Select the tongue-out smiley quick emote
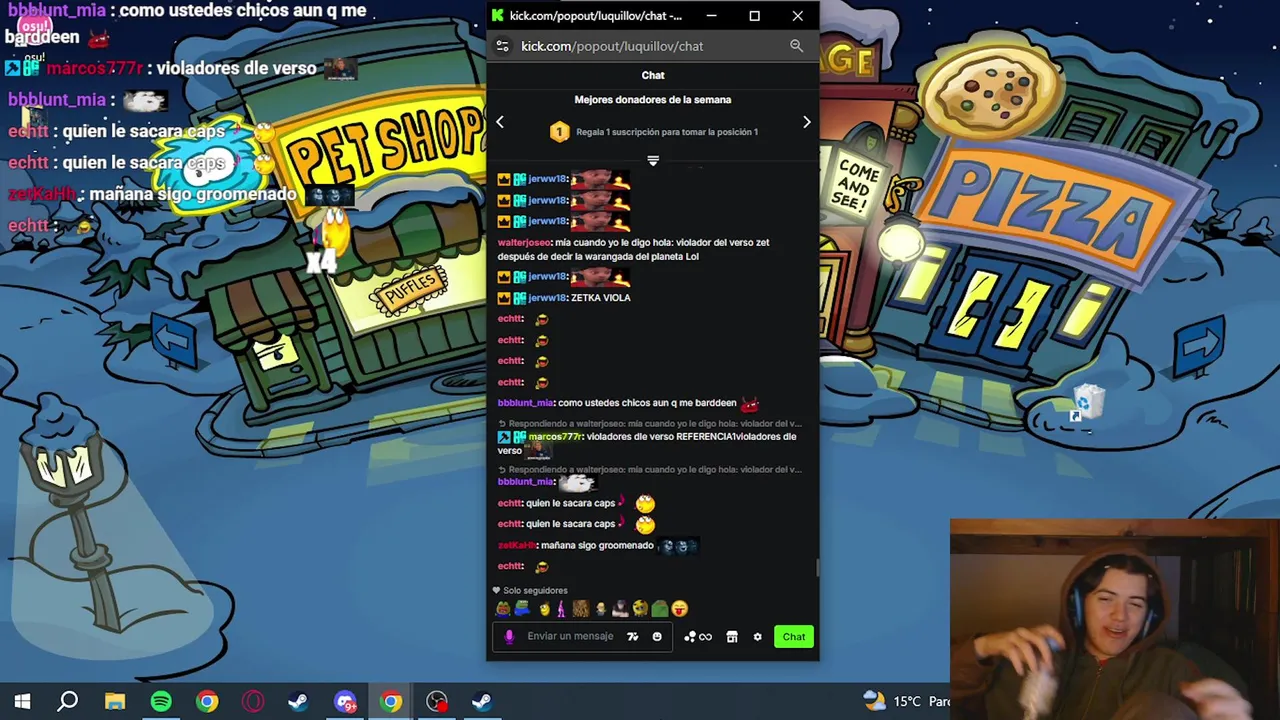The width and height of the screenshot is (1280, 720). (x=680, y=608)
